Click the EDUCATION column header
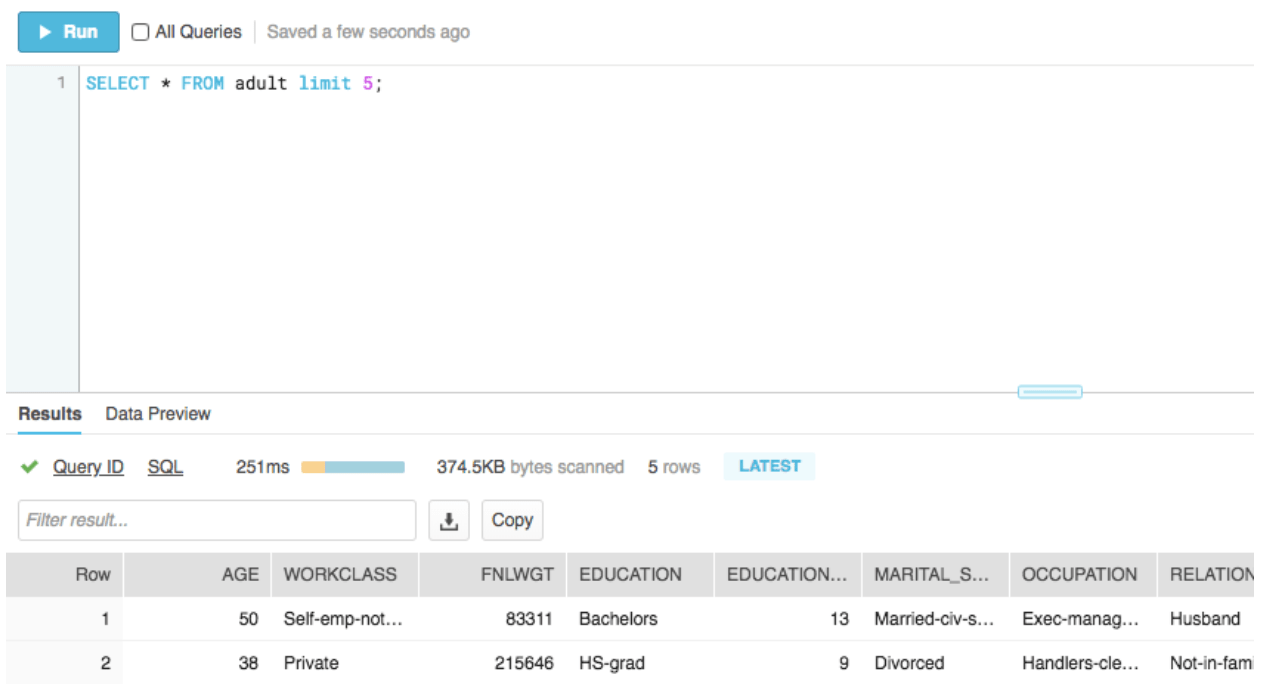1264x694 pixels. [640, 575]
